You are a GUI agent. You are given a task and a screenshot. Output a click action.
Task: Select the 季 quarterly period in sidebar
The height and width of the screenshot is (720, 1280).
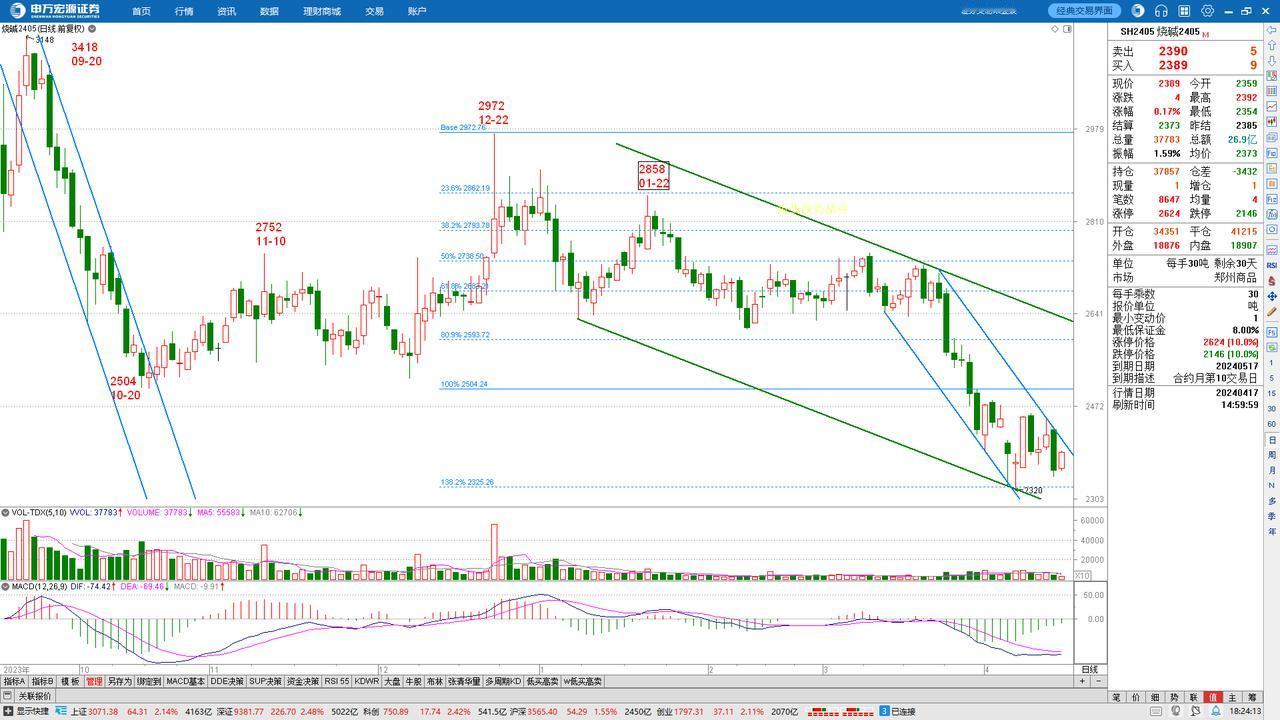(1272, 516)
